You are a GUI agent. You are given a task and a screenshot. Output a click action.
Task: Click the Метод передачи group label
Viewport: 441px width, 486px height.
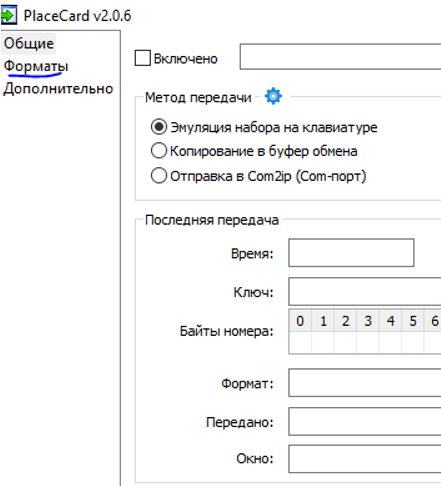coord(198,97)
